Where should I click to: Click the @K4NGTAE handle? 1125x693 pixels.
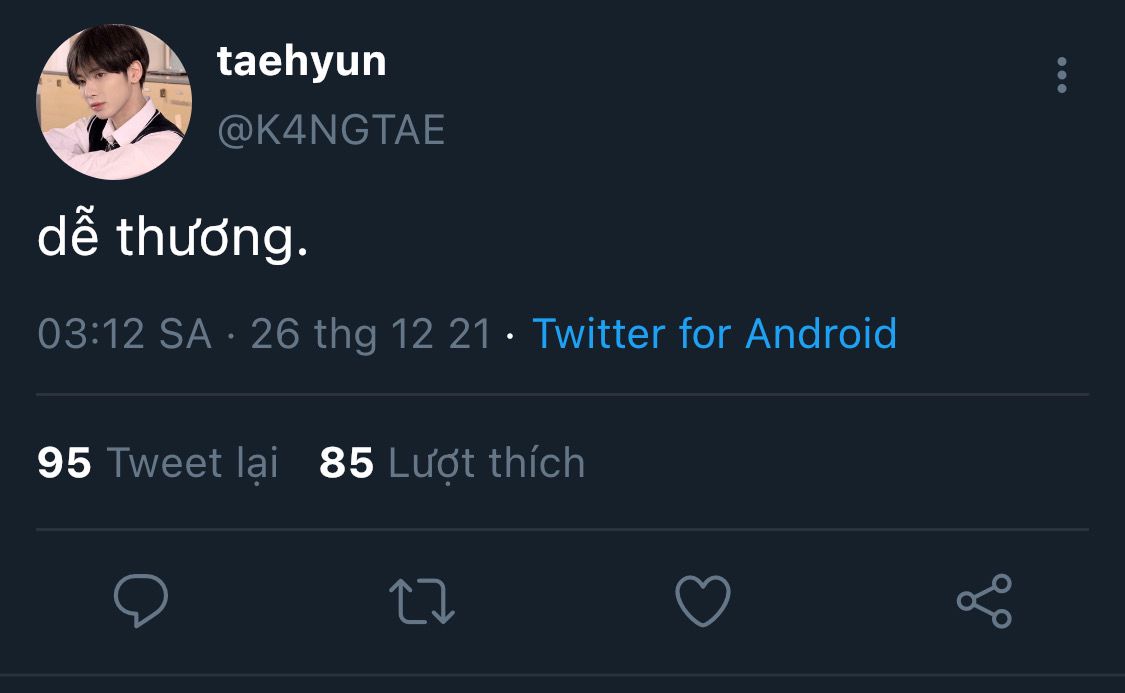coord(331,131)
